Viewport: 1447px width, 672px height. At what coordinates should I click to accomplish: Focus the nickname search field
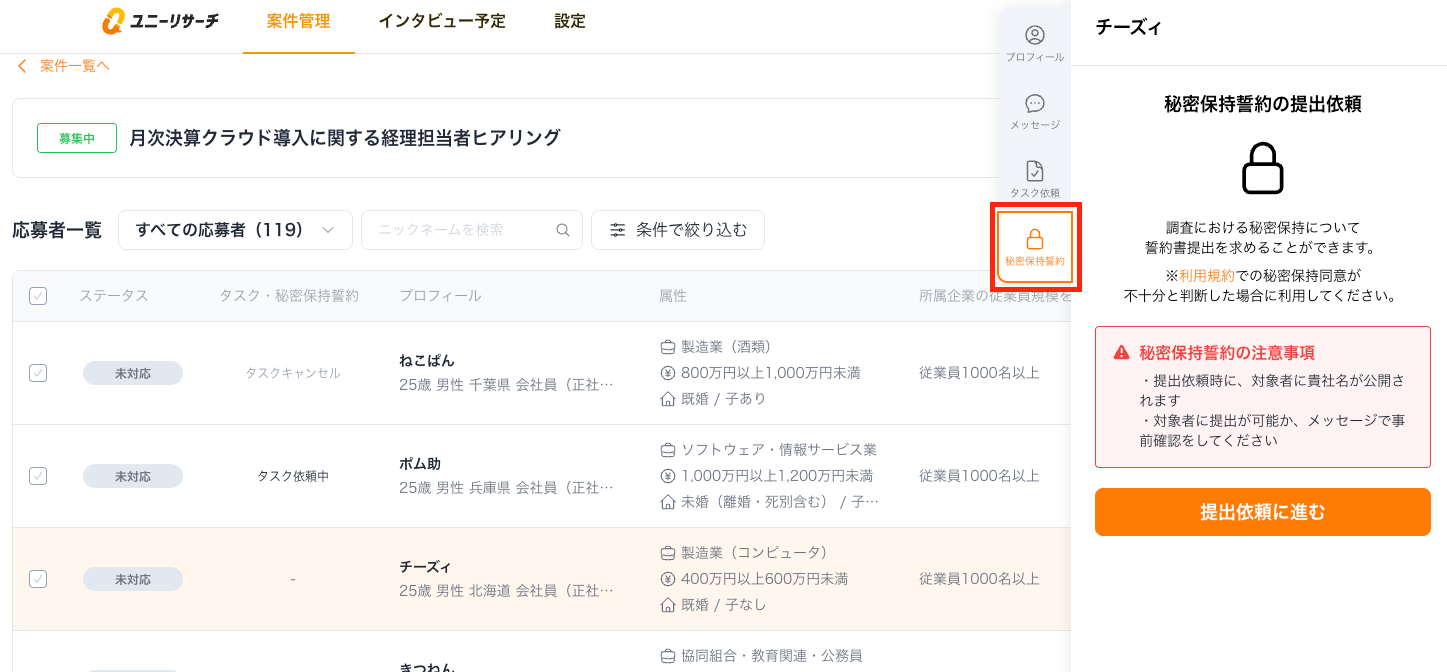pyautogui.click(x=460, y=230)
